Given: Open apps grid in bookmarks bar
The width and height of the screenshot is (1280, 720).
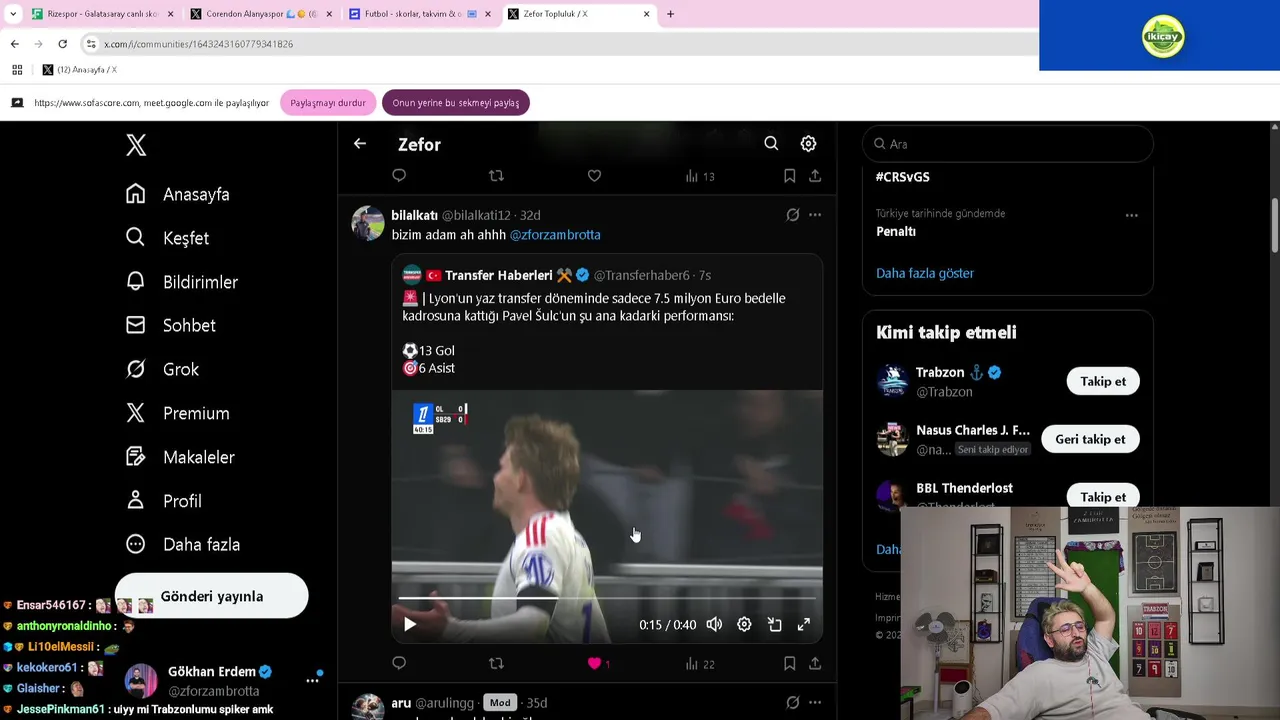Looking at the screenshot, I should coord(17,70).
